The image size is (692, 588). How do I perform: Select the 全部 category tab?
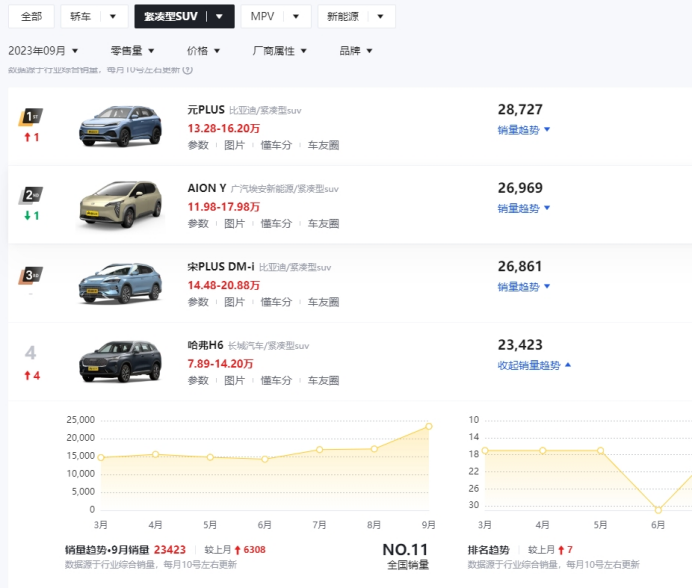coord(31,16)
